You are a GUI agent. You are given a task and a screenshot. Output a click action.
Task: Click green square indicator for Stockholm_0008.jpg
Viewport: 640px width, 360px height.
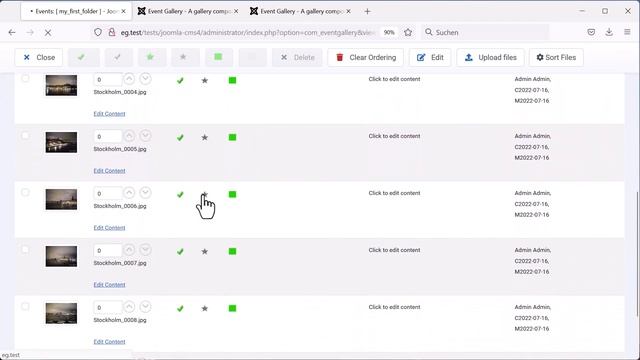click(x=232, y=308)
